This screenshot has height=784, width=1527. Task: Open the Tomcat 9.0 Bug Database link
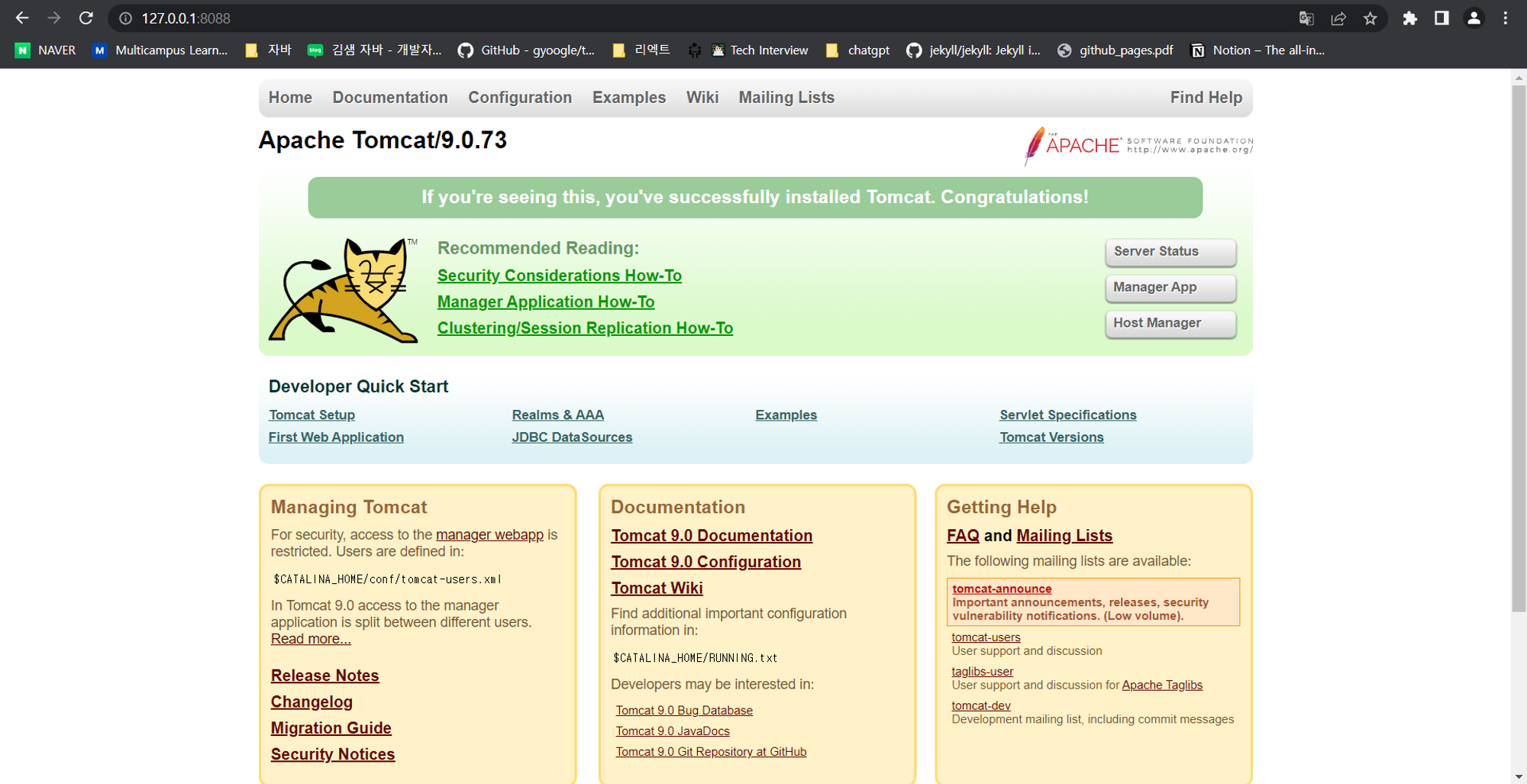[684, 711]
